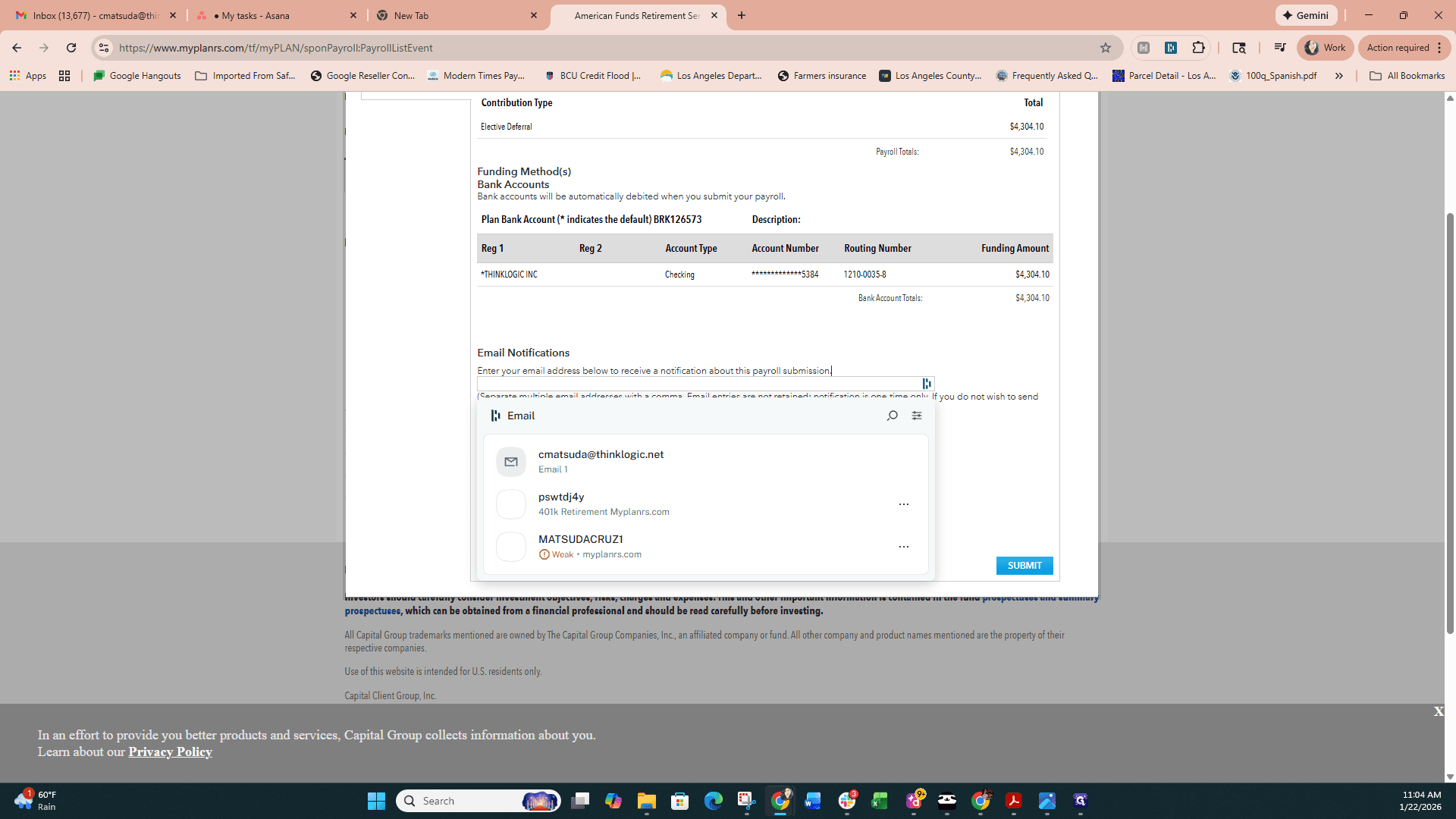Open the Extensions puzzle icon
This screenshot has height=819, width=1456.
pos(1198,48)
